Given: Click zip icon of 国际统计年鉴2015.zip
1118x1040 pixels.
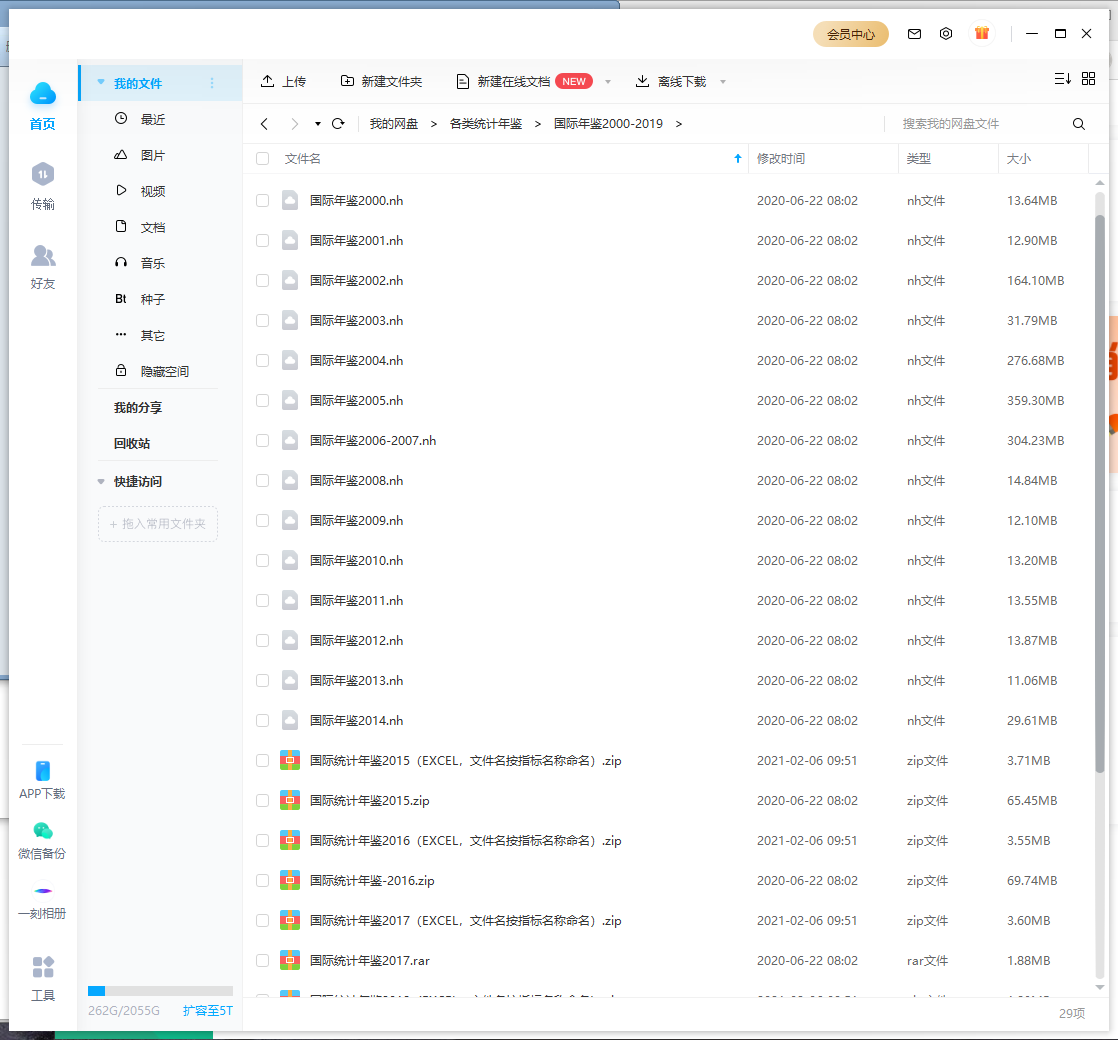Looking at the screenshot, I should (x=289, y=800).
